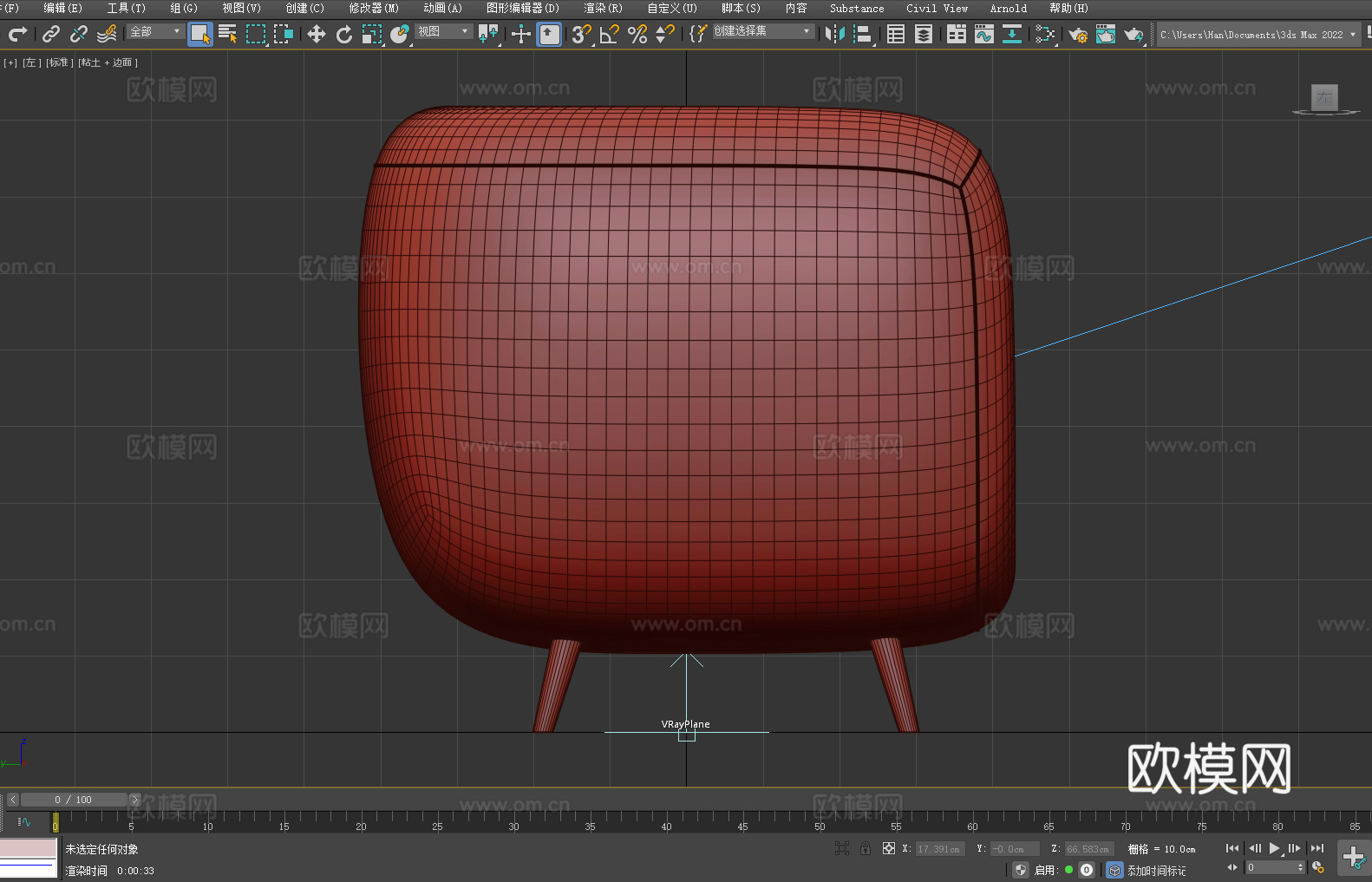Toggle Window/Crossing selection mode
Screen dimensions: 1372x882
[284, 34]
